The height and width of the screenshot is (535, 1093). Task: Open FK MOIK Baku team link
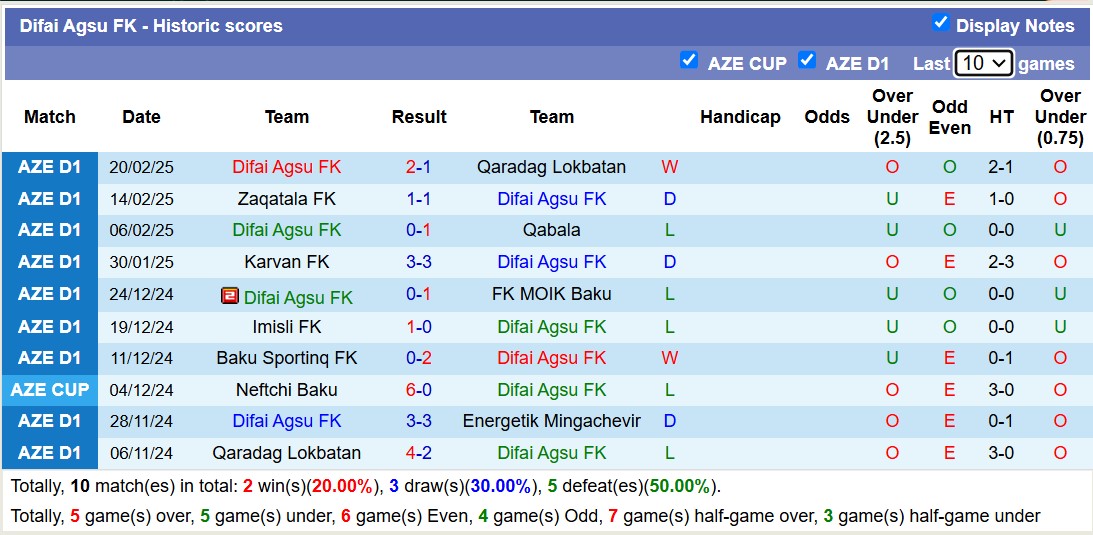(552, 294)
